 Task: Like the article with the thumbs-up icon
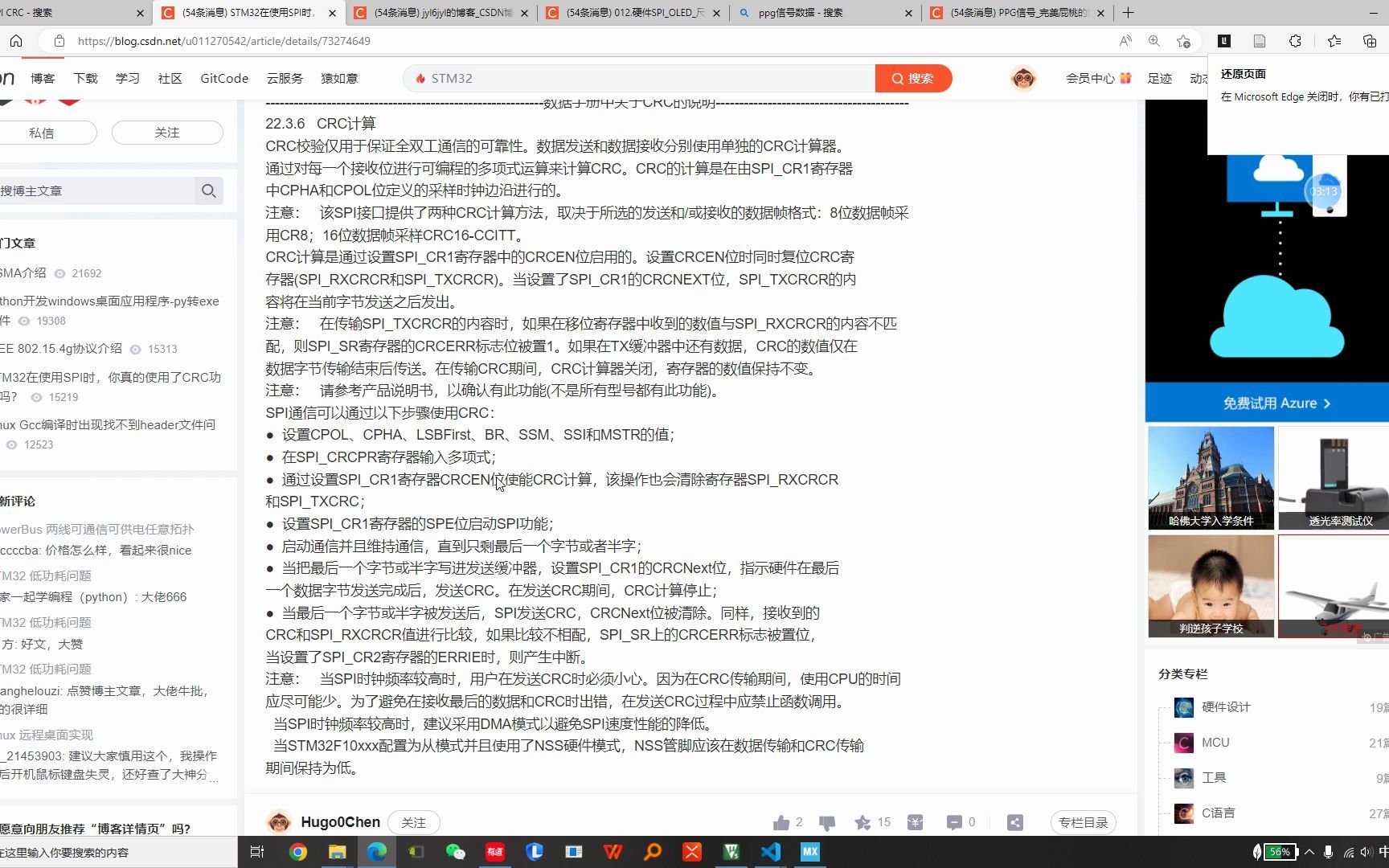(781, 821)
